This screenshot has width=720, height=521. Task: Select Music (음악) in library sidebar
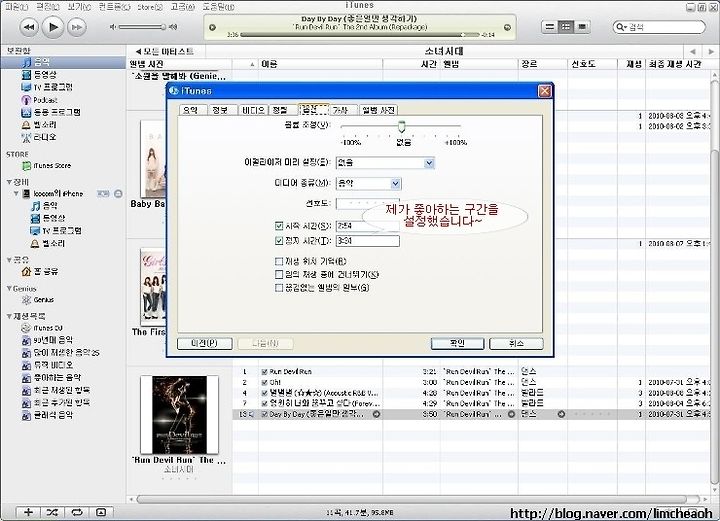pos(63,62)
